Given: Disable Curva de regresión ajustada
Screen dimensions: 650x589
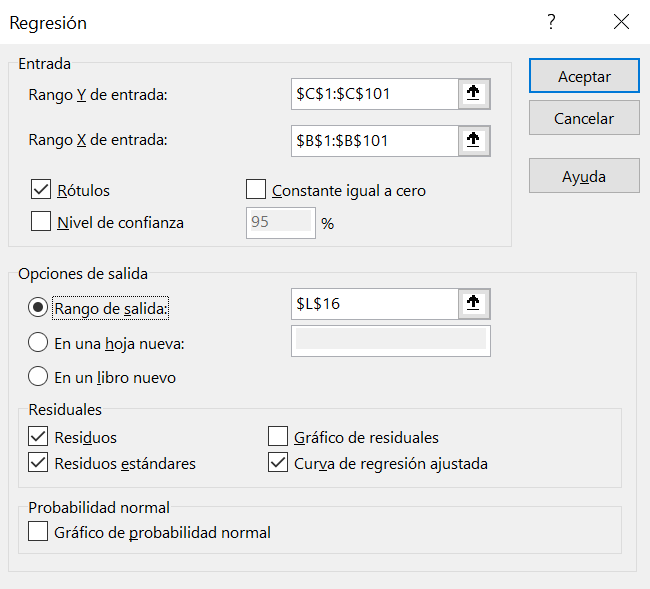Looking at the screenshot, I should pos(278,463).
